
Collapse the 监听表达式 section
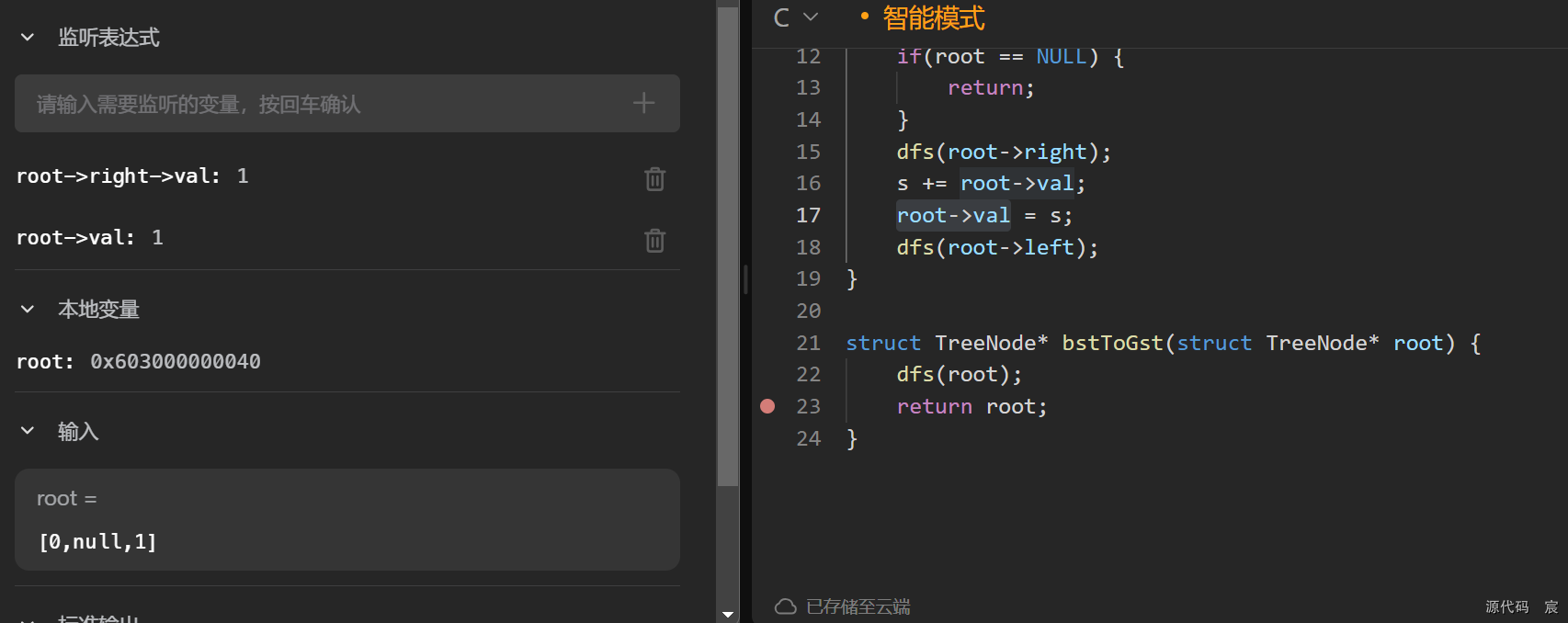pos(28,38)
